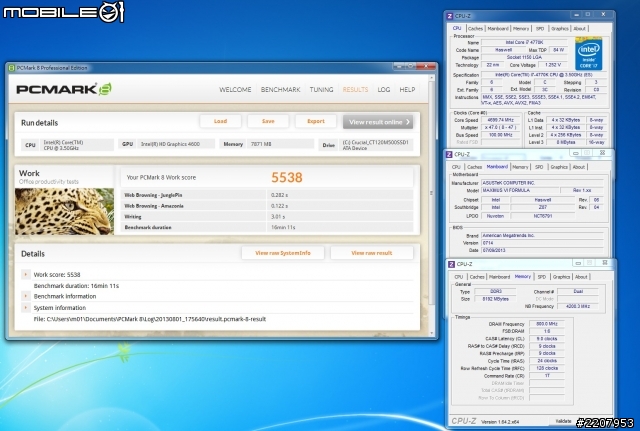The width and height of the screenshot is (640, 431).
Task: Click View result online button
Action: coord(378,122)
